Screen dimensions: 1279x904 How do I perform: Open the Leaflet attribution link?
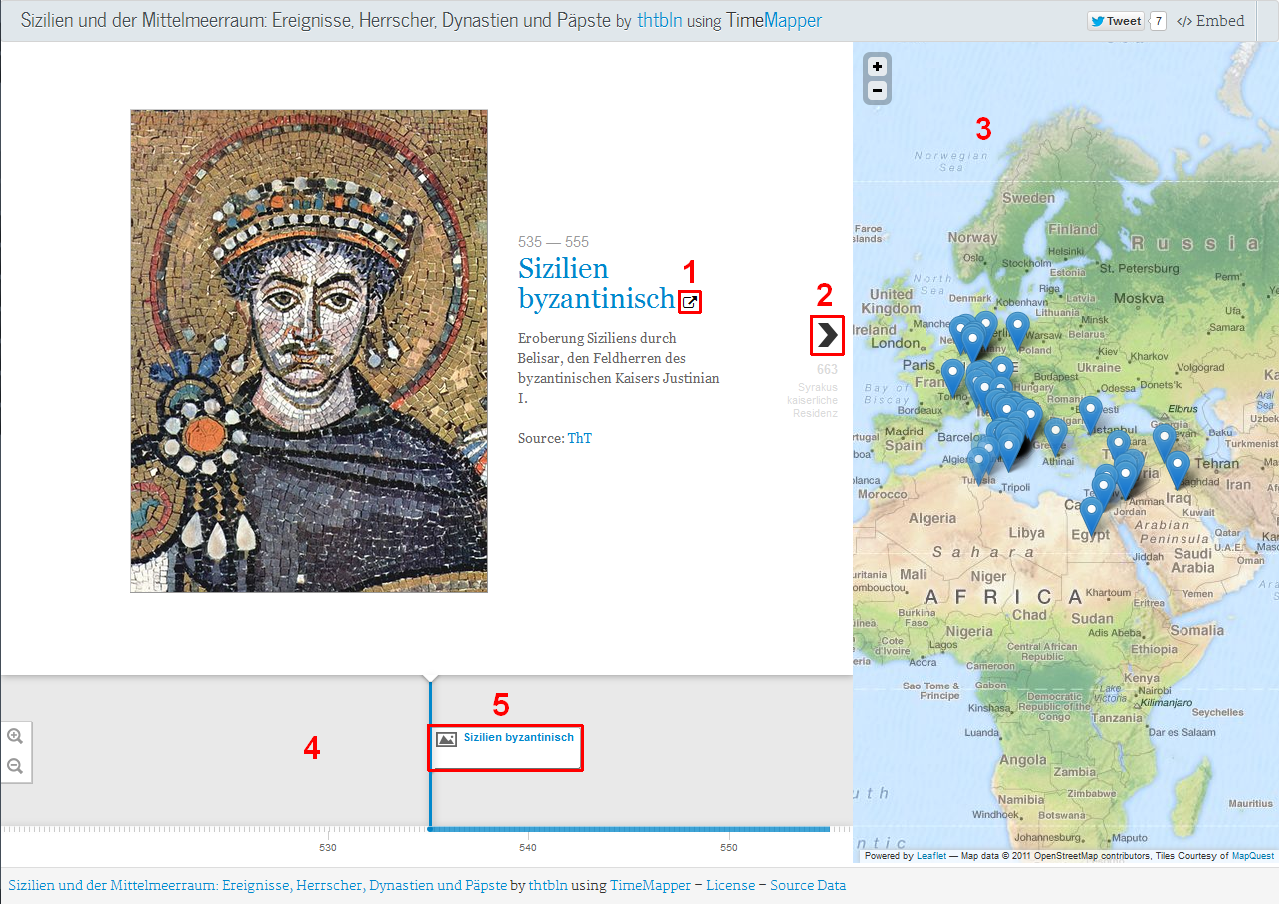[x=930, y=856]
